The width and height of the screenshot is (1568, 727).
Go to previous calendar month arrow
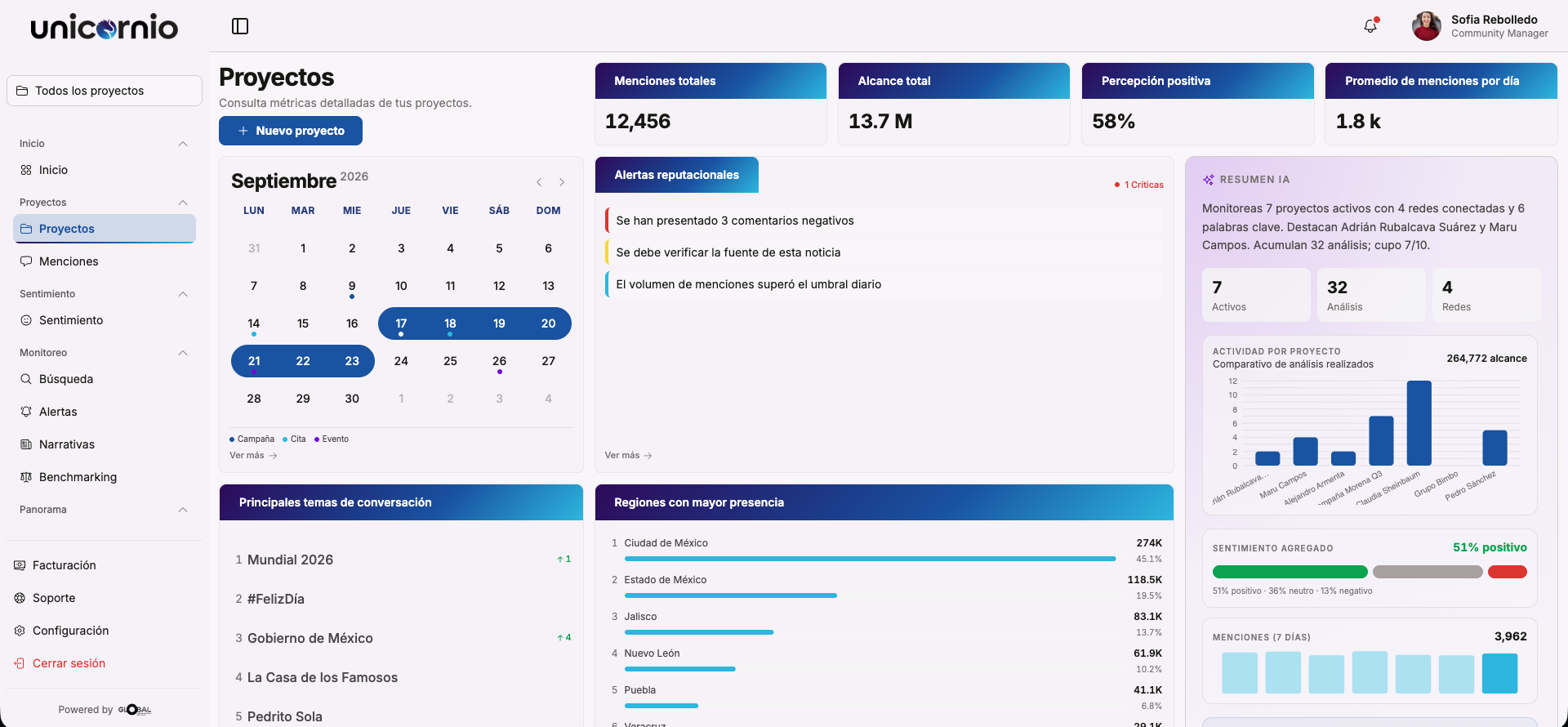pos(539,182)
